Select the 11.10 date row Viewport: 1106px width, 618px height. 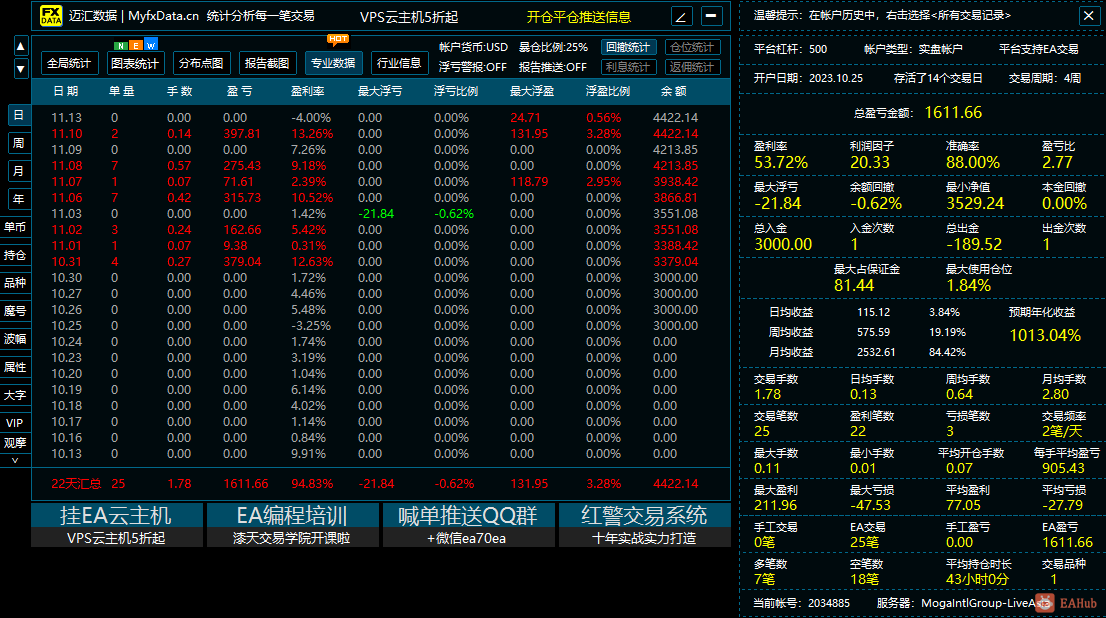click(381, 133)
